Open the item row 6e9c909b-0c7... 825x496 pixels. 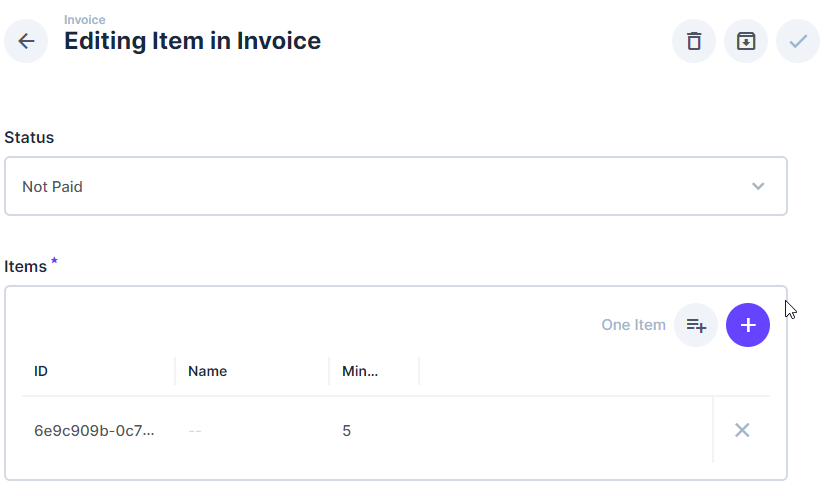point(367,430)
